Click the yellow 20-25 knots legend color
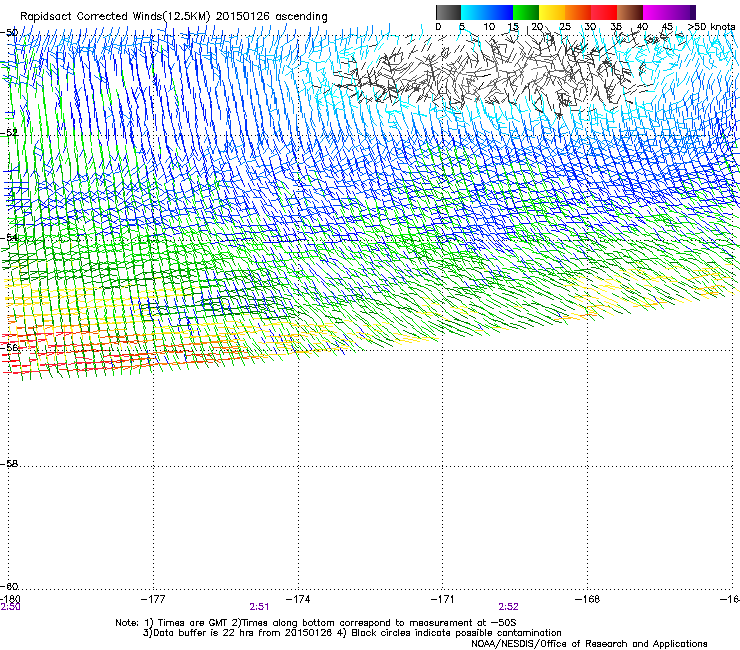 pos(552,12)
